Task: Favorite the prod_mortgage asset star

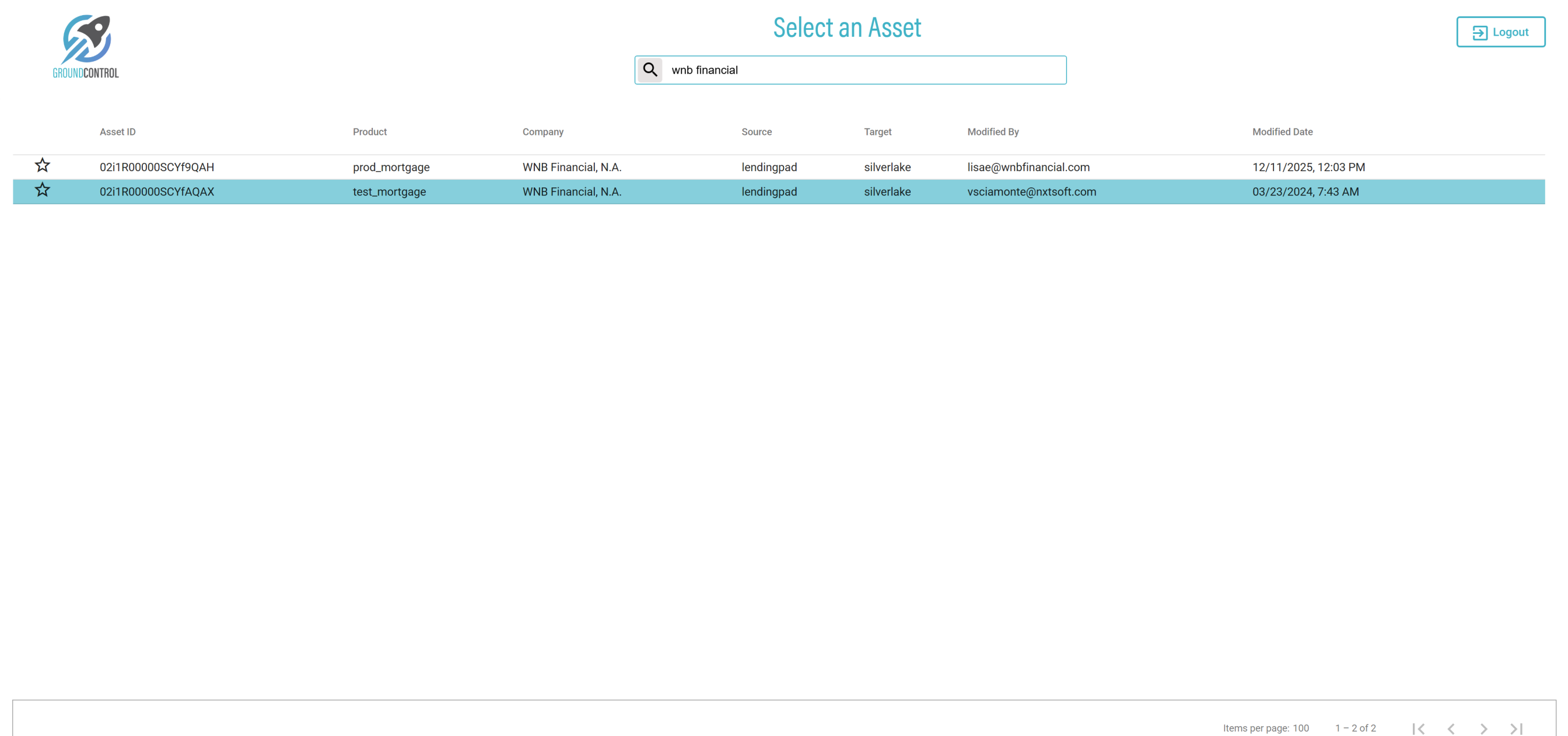Action: tap(42, 166)
